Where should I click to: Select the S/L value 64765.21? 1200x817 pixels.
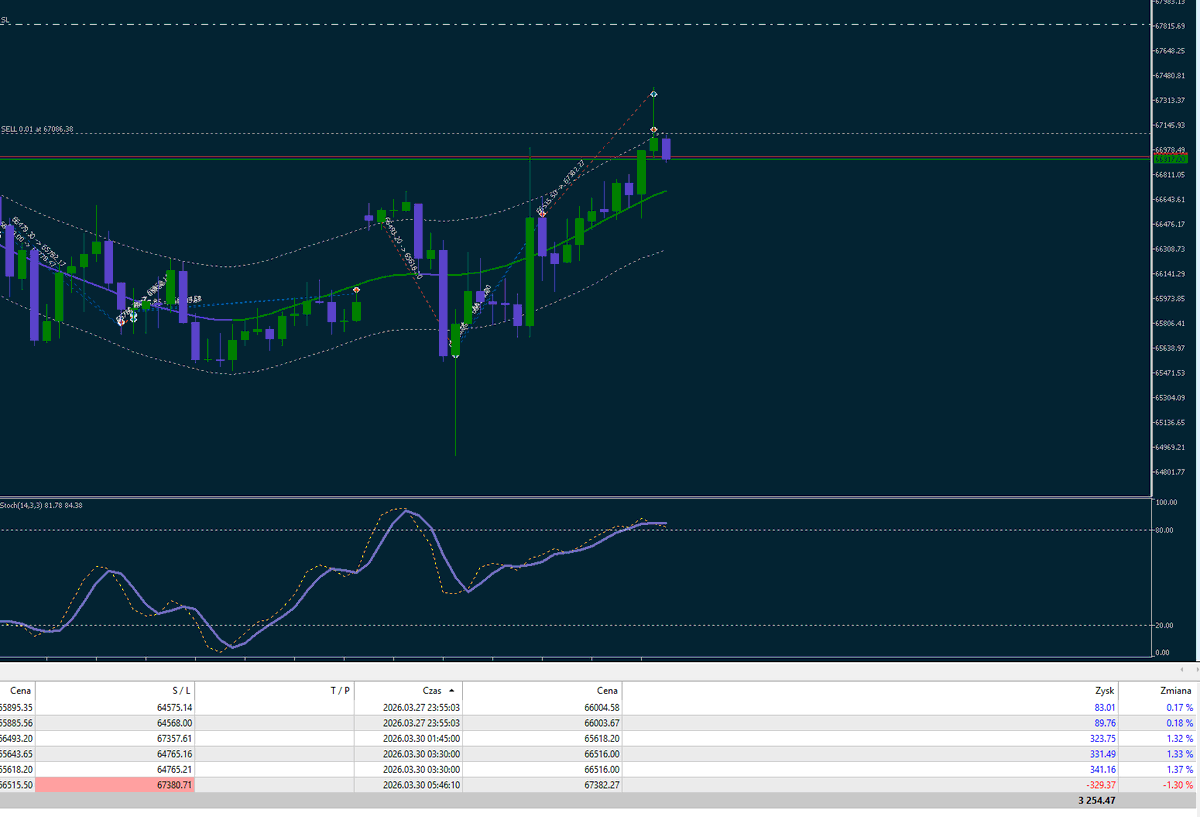174,769
